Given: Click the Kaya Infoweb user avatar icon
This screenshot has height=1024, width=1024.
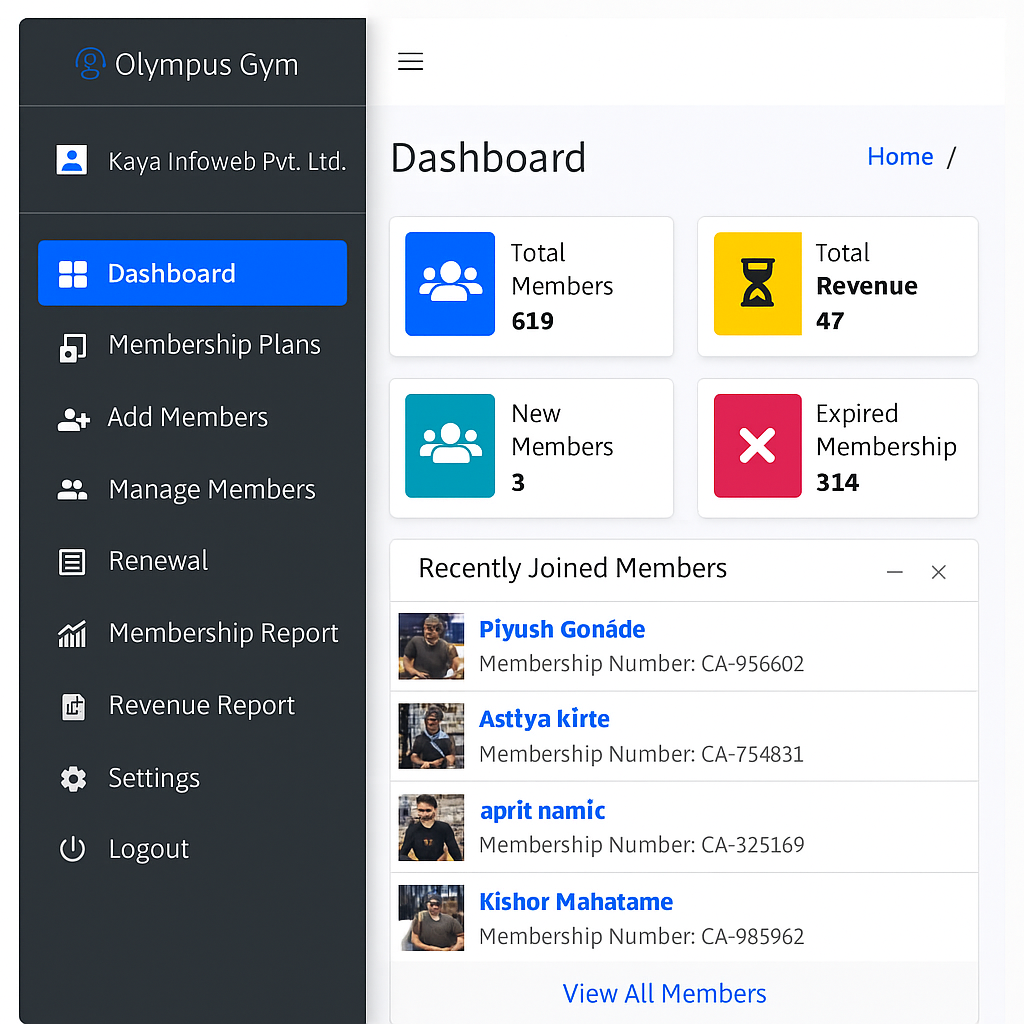Looking at the screenshot, I should coord(72,160).
